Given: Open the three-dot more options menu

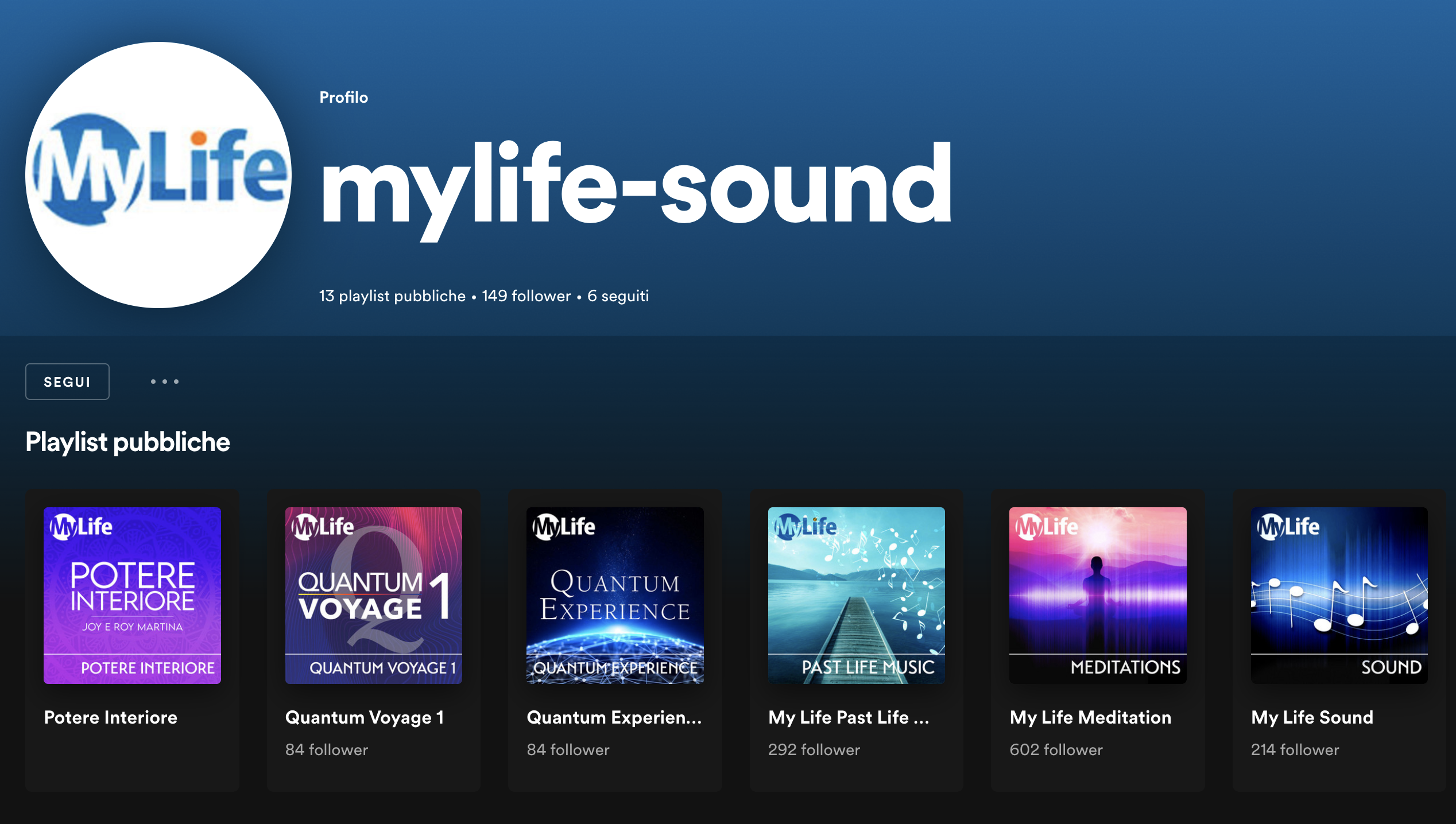Looking at the screenshot, I should click(165, 382).
